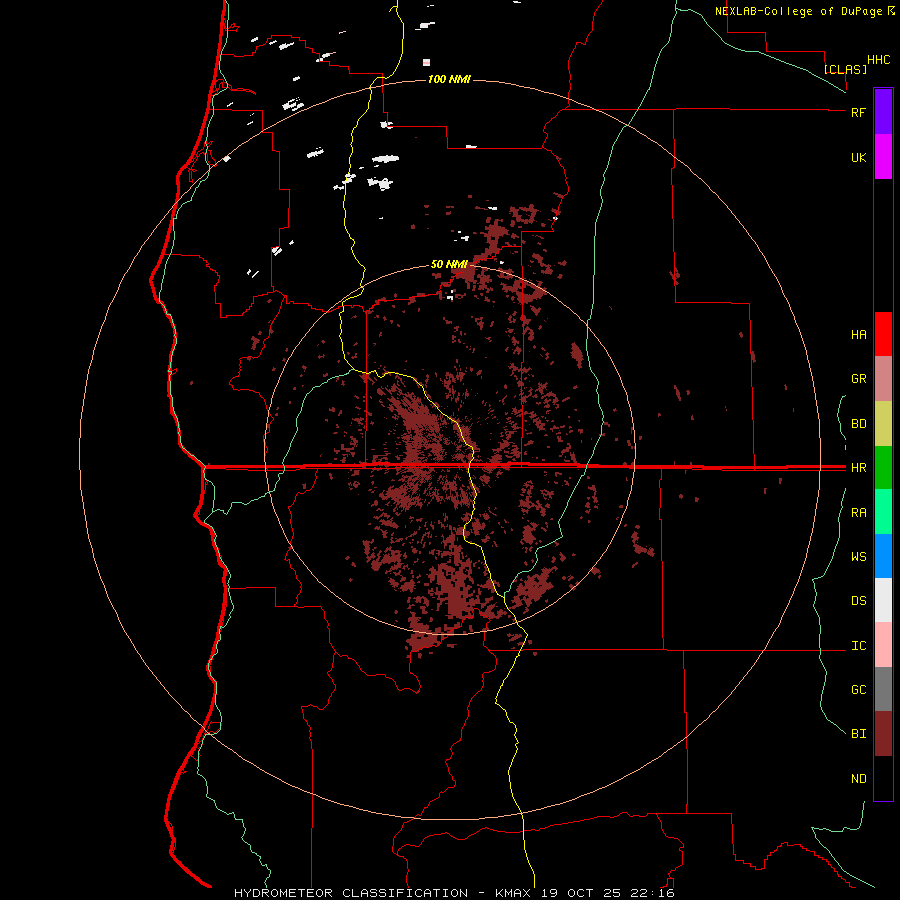
Task: Select the GR dusty pink legend swatch
Action: click(883, 378)
